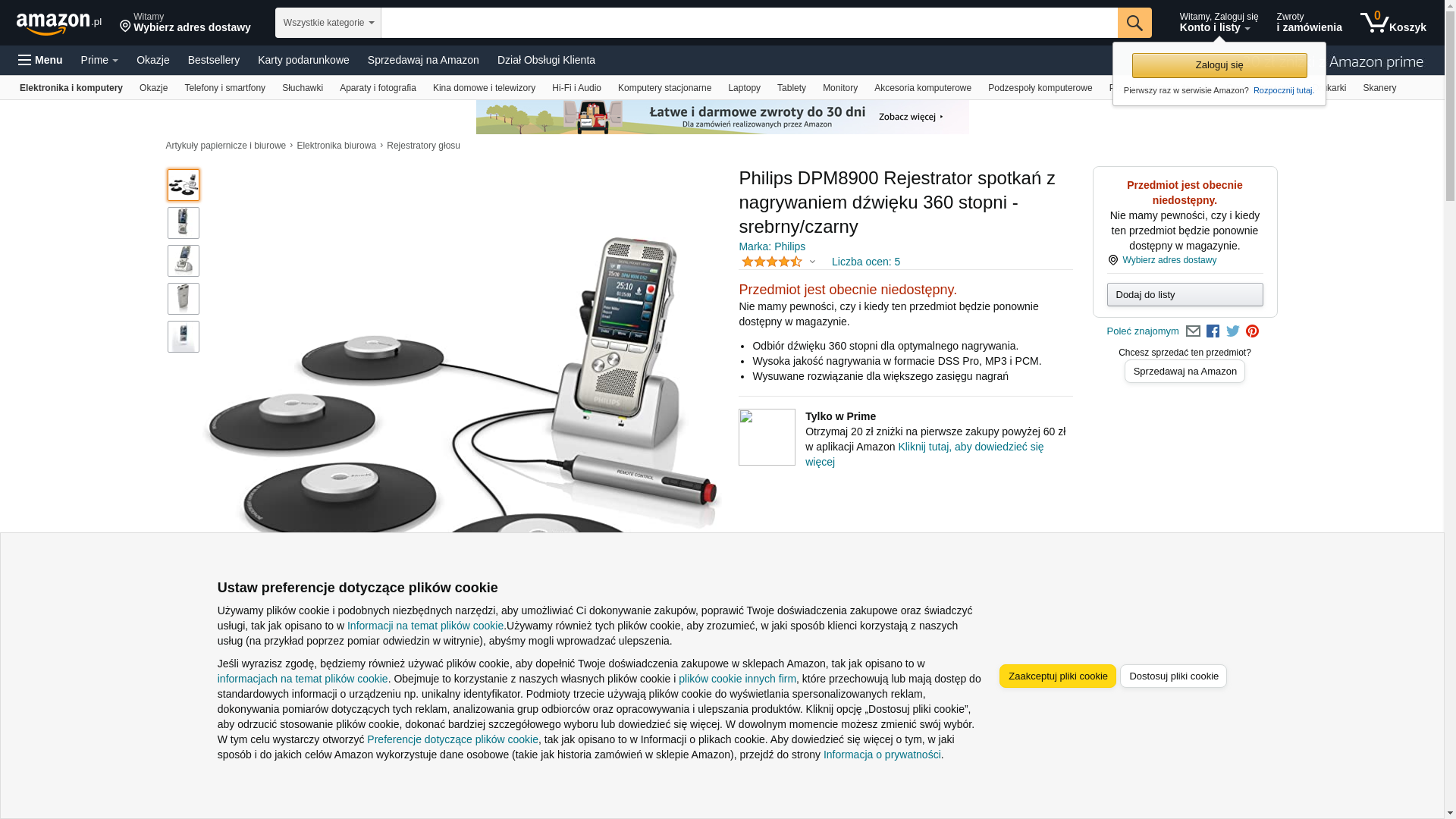Share product on Pinterest icon

coord(1252,331)
